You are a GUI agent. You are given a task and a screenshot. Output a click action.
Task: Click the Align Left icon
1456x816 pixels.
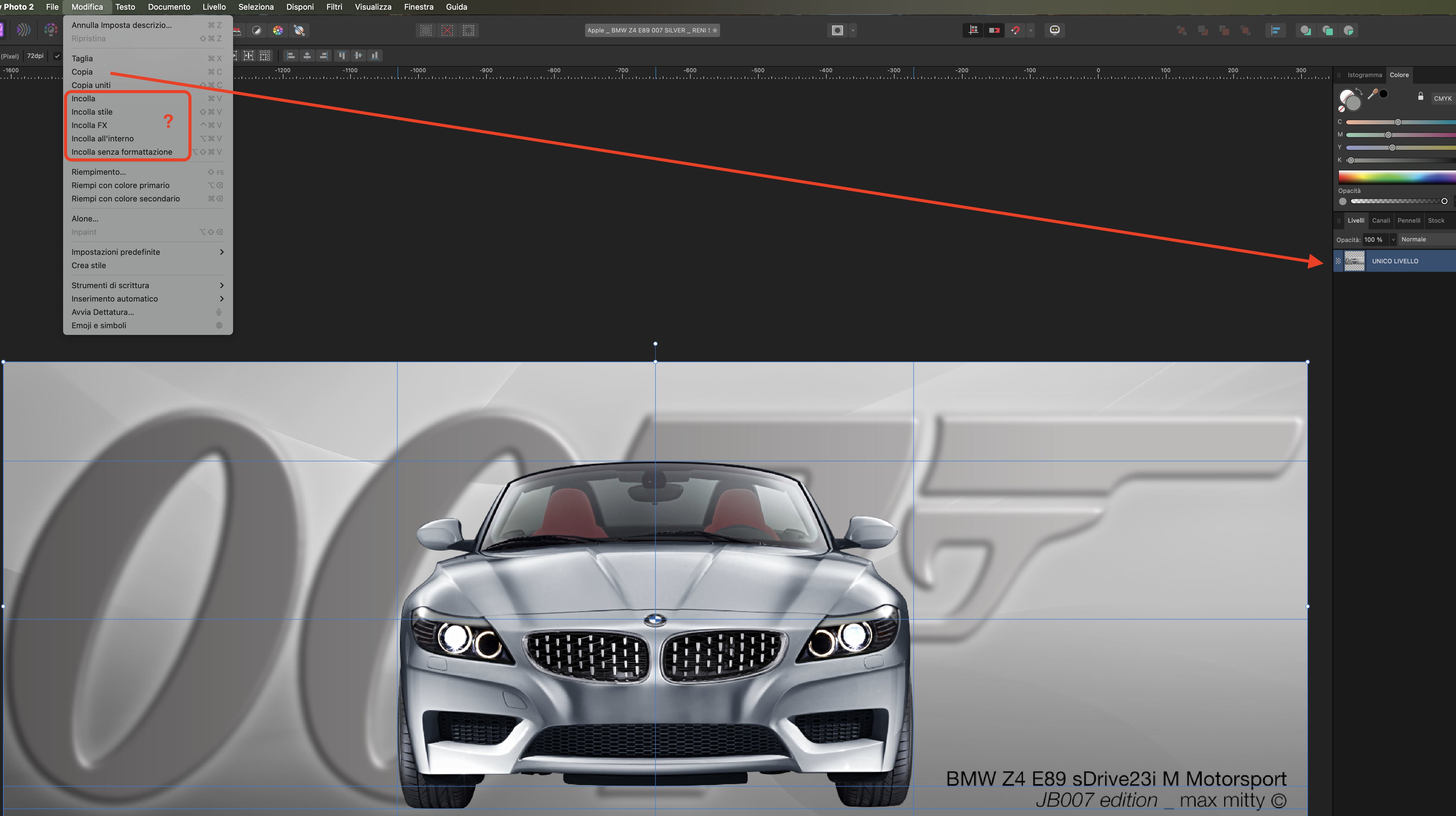[290, 56]
